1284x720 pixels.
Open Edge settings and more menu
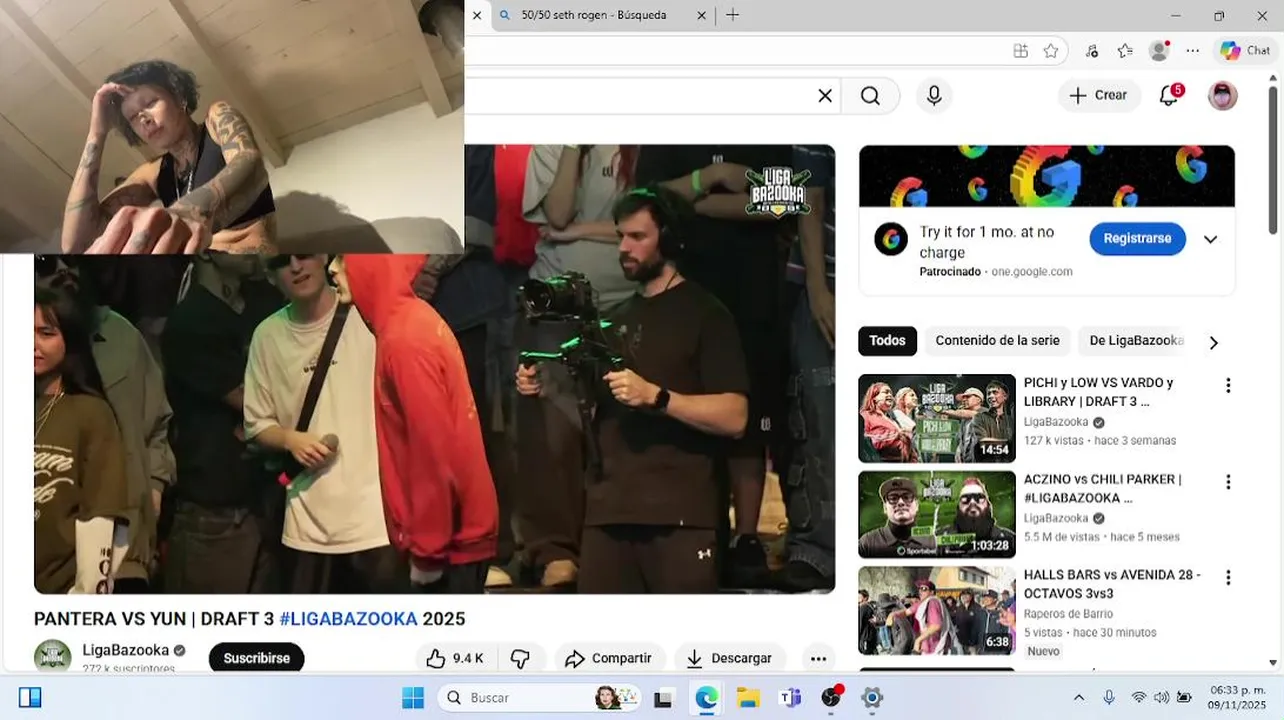tap(1193, 51)
